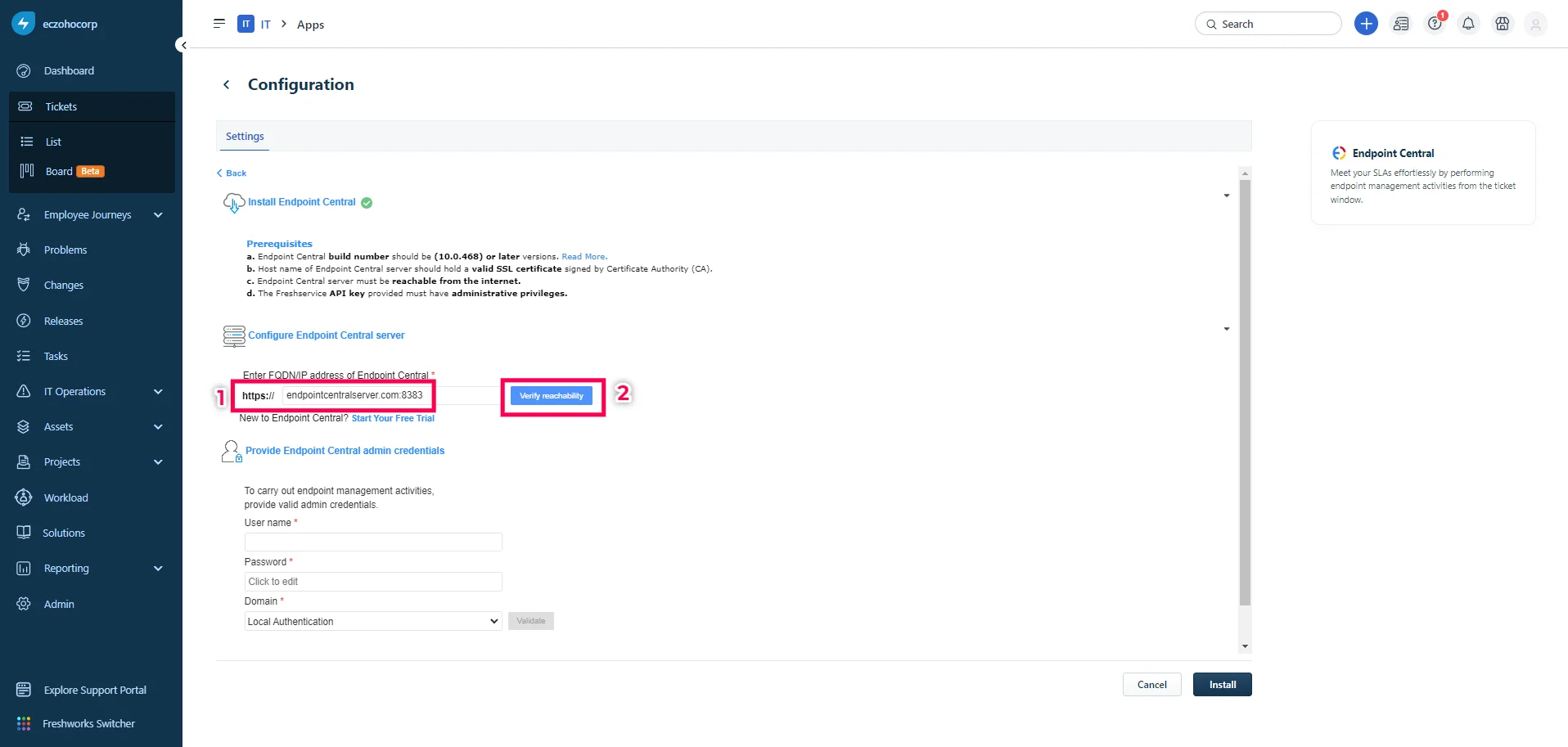Viewport: 1568px width, 747px height.
Task: Click the user profile avatar icon
Action: (x=1536, y=25)
